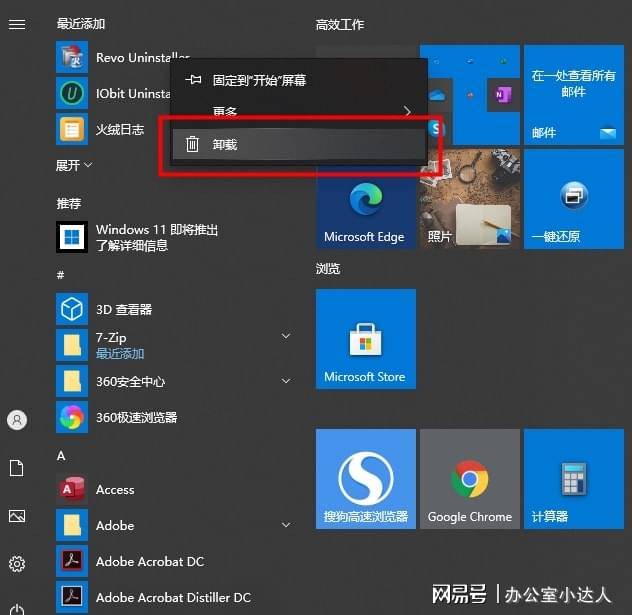Screen dimensions: 632x615
Task: Click the 高效工作 group title
Action: [x=340, y=25]
